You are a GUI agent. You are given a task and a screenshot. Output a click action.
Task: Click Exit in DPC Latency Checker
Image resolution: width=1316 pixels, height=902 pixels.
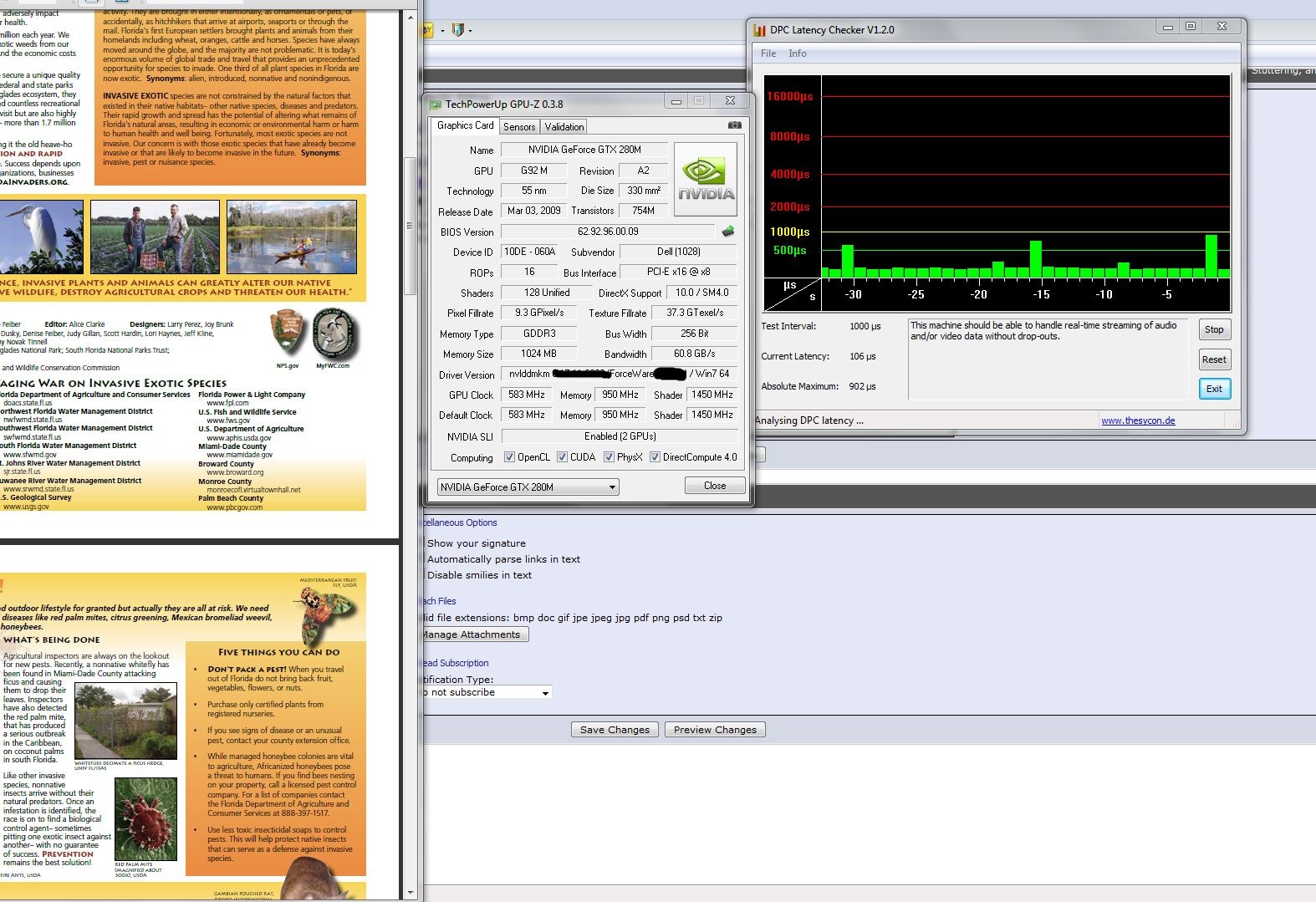pyautogui.click(x=1214, y=389)
